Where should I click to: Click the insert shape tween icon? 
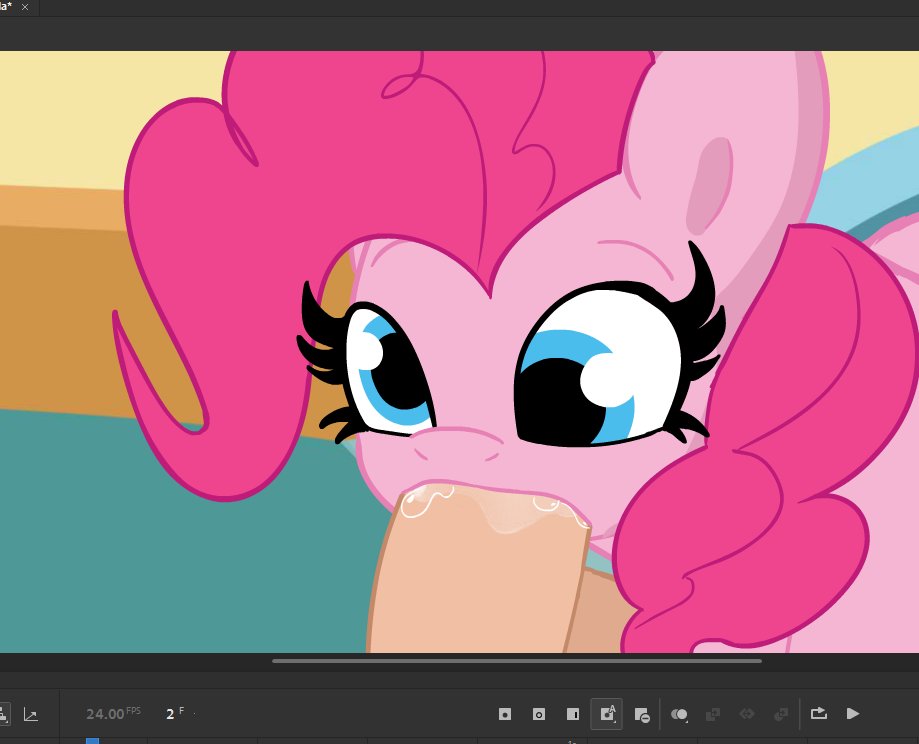click(x=781, y=714)
